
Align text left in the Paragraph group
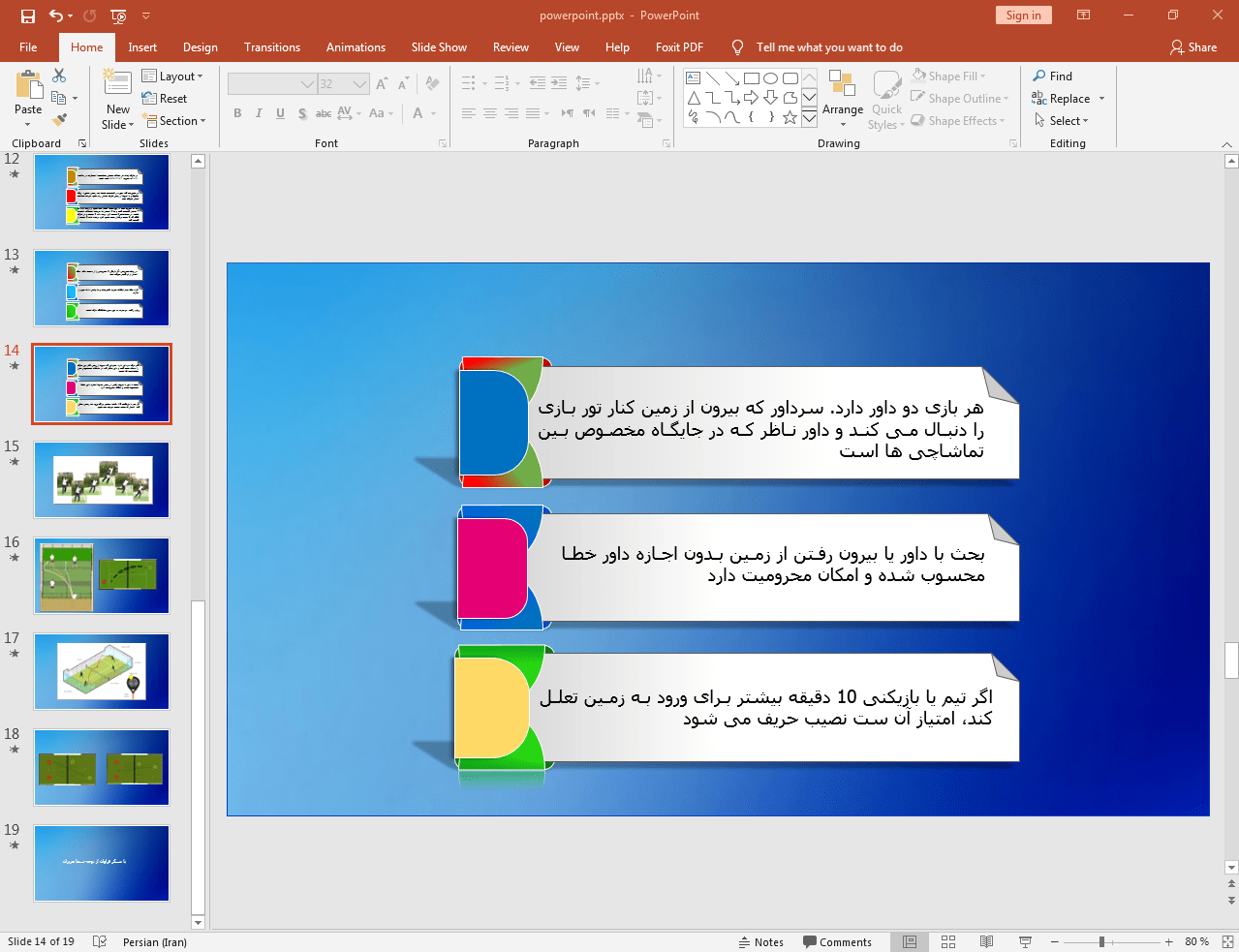click(x=468, y=113)
